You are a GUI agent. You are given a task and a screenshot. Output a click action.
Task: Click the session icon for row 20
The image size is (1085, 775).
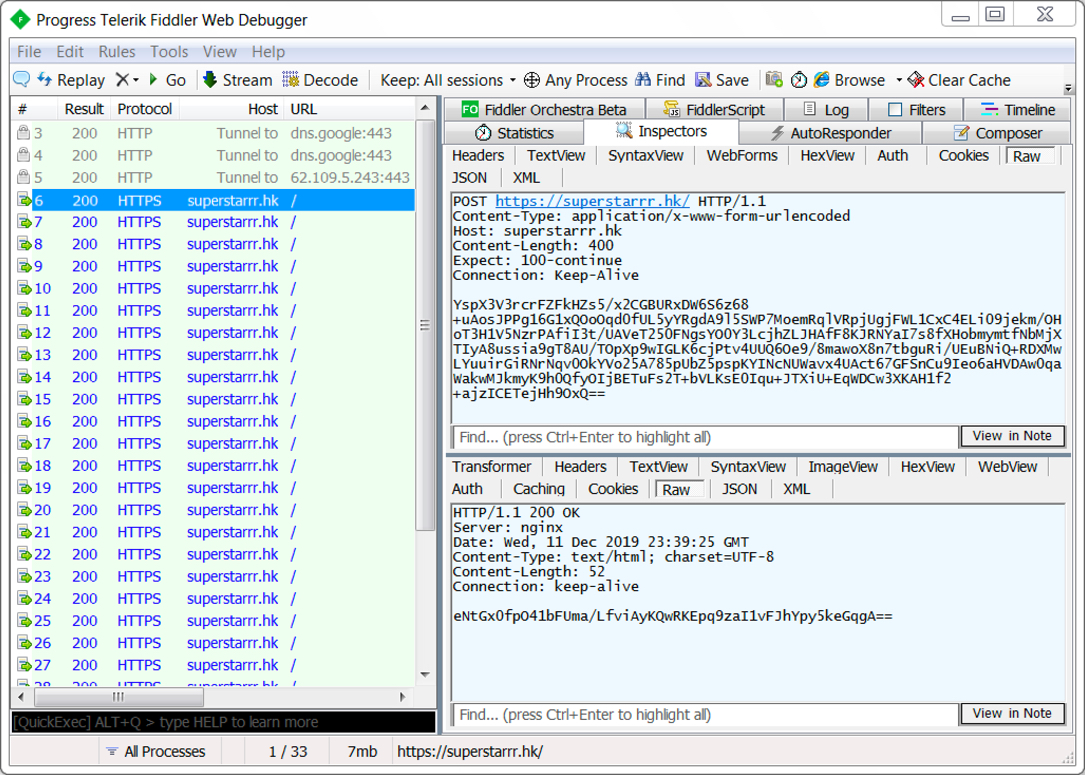point(24,510)
